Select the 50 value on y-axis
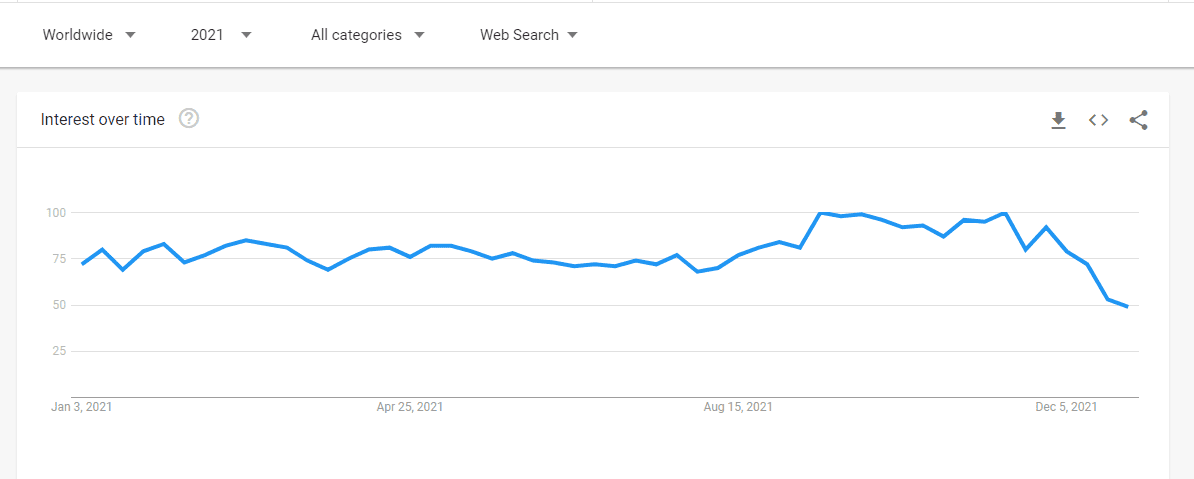 (x=59, y=305)
